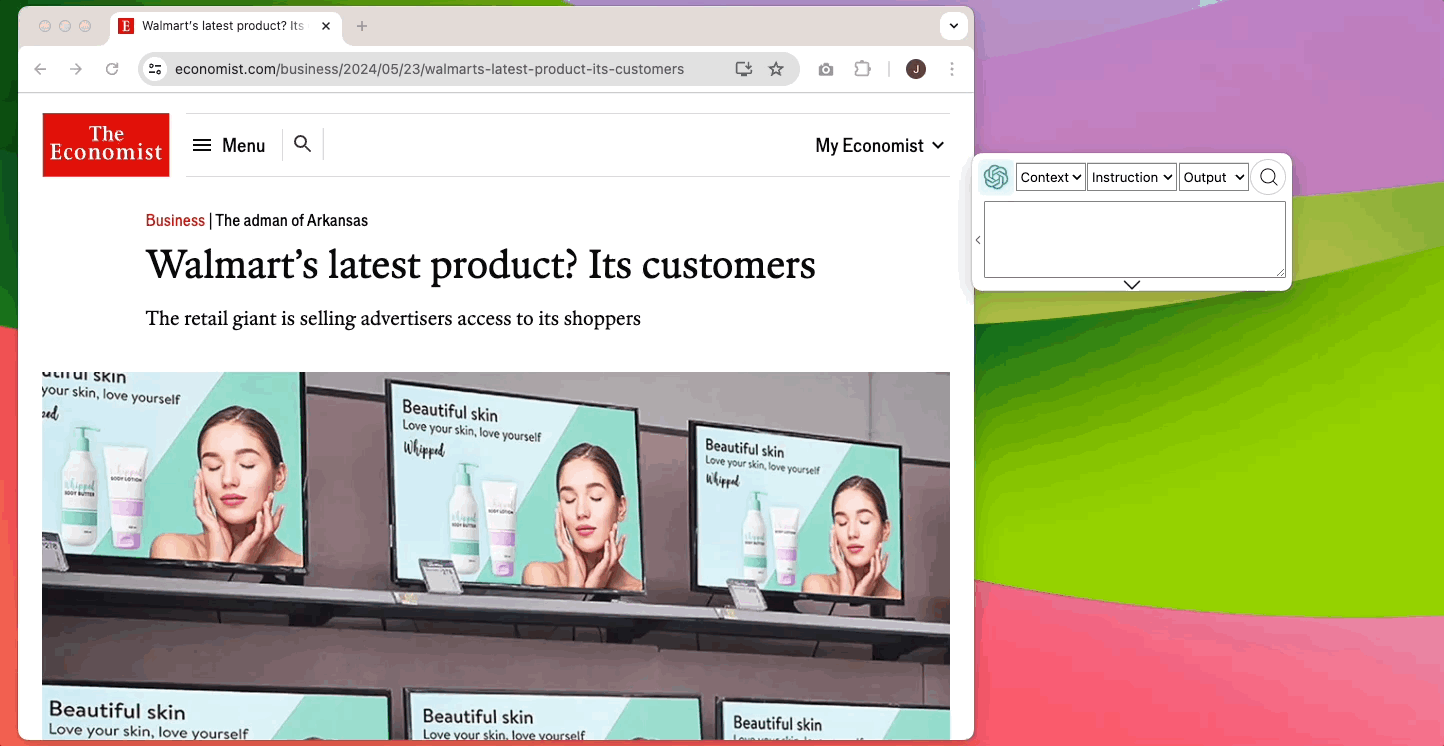Viewport: 1444px width, 746px height.
Task: Select the Walmart's latest product tab
Action: point(225,26)
